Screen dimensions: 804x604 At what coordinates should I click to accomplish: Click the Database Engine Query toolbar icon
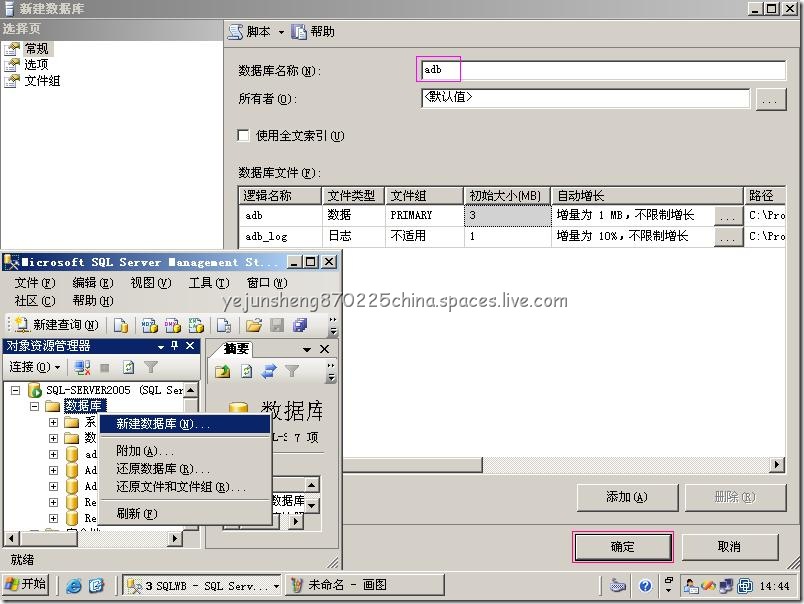(121, 325)
